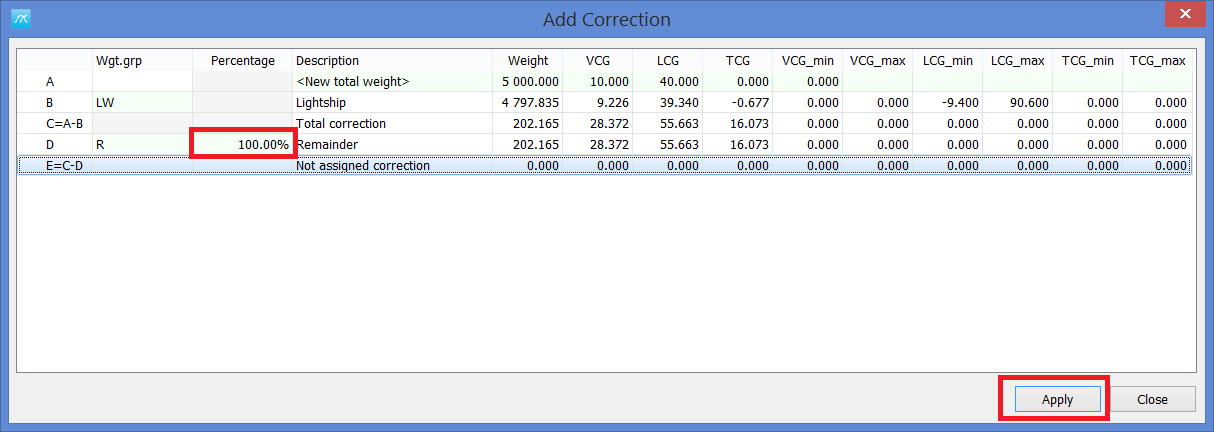Click the Wgt.grp column header
The height and width of the screenshot is (432, 1214).
(142, 61)
